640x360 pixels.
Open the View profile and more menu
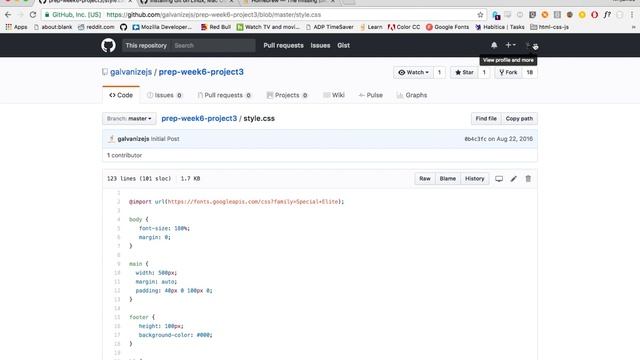(x=531, y=45)
